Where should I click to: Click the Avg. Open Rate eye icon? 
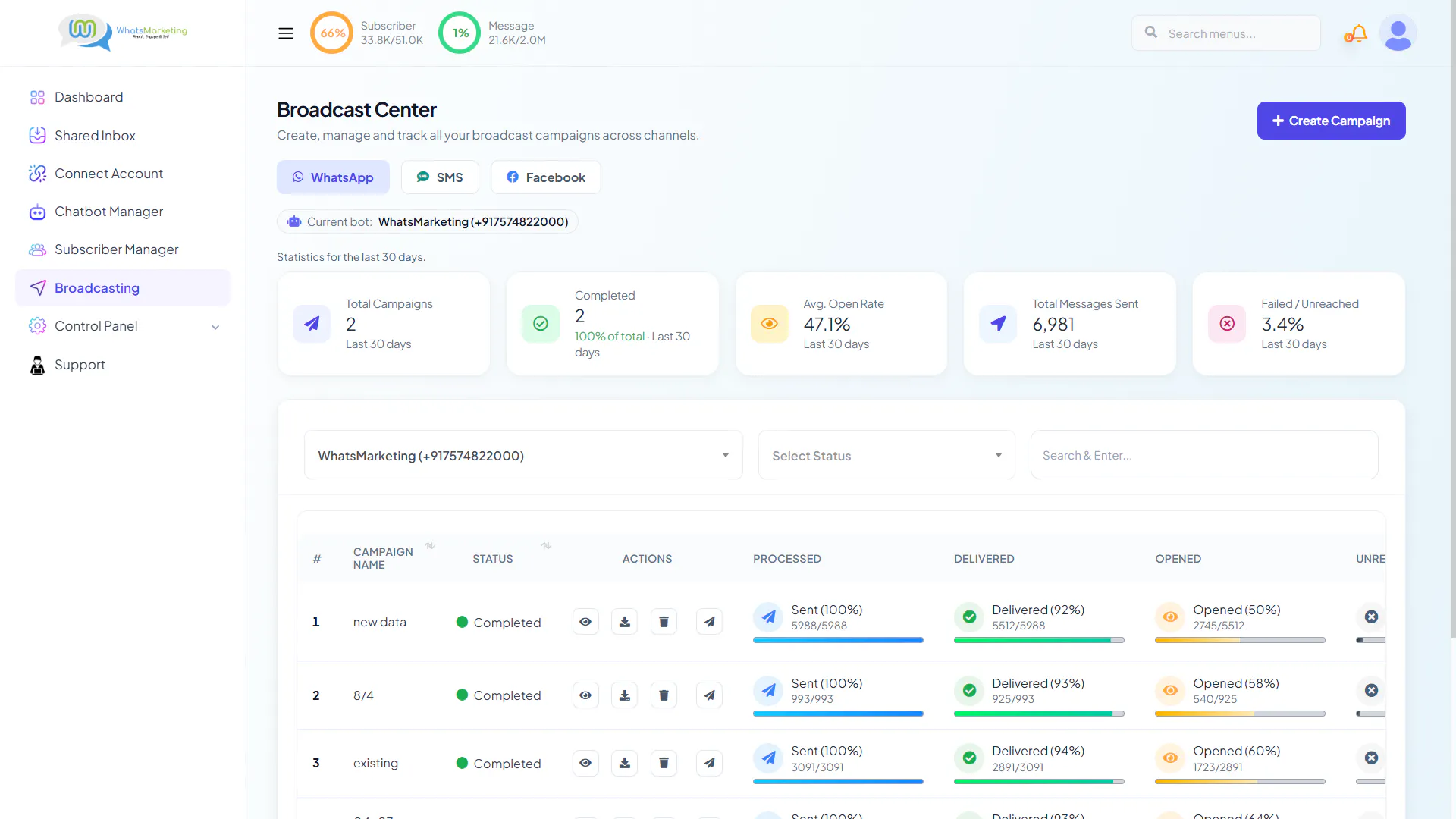[770, 324]
